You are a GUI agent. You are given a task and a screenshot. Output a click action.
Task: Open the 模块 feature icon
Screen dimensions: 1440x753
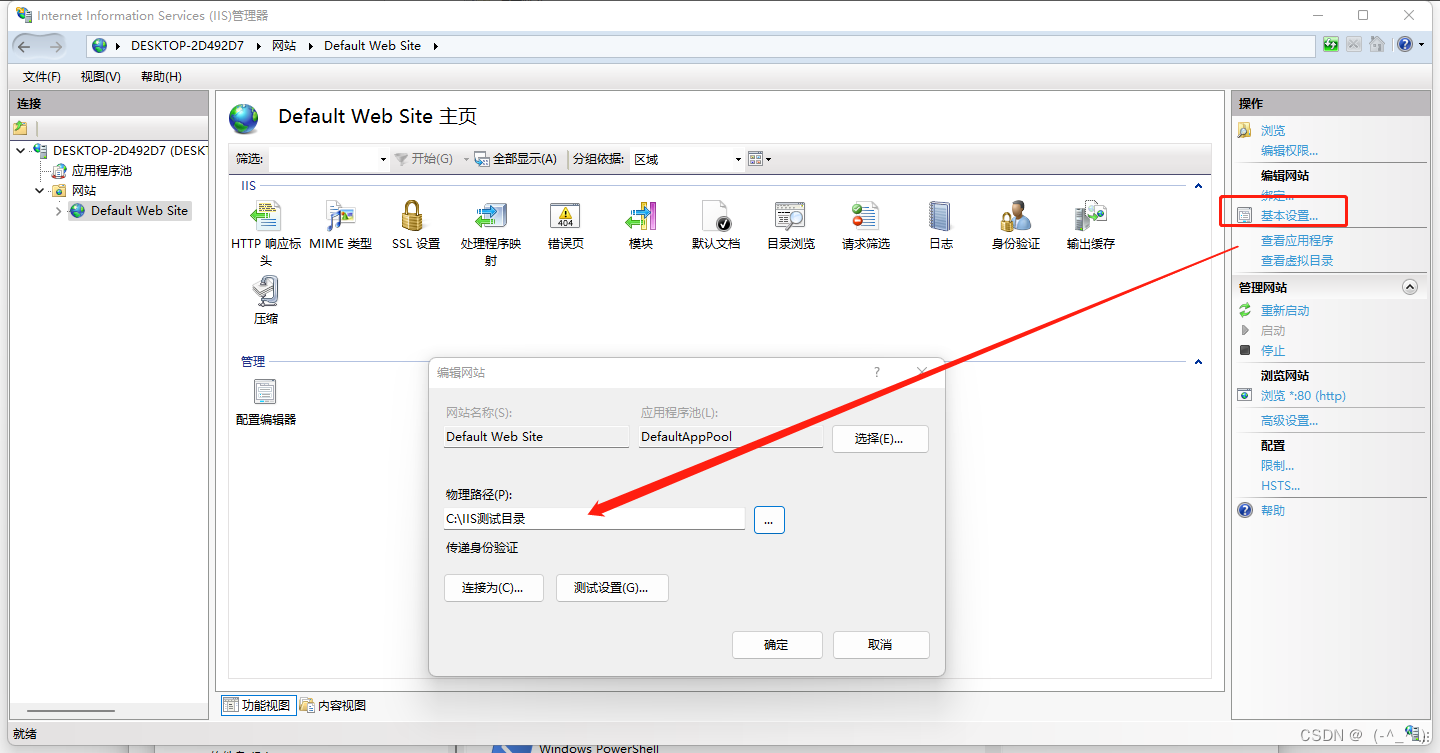click(x=641, y=216)
